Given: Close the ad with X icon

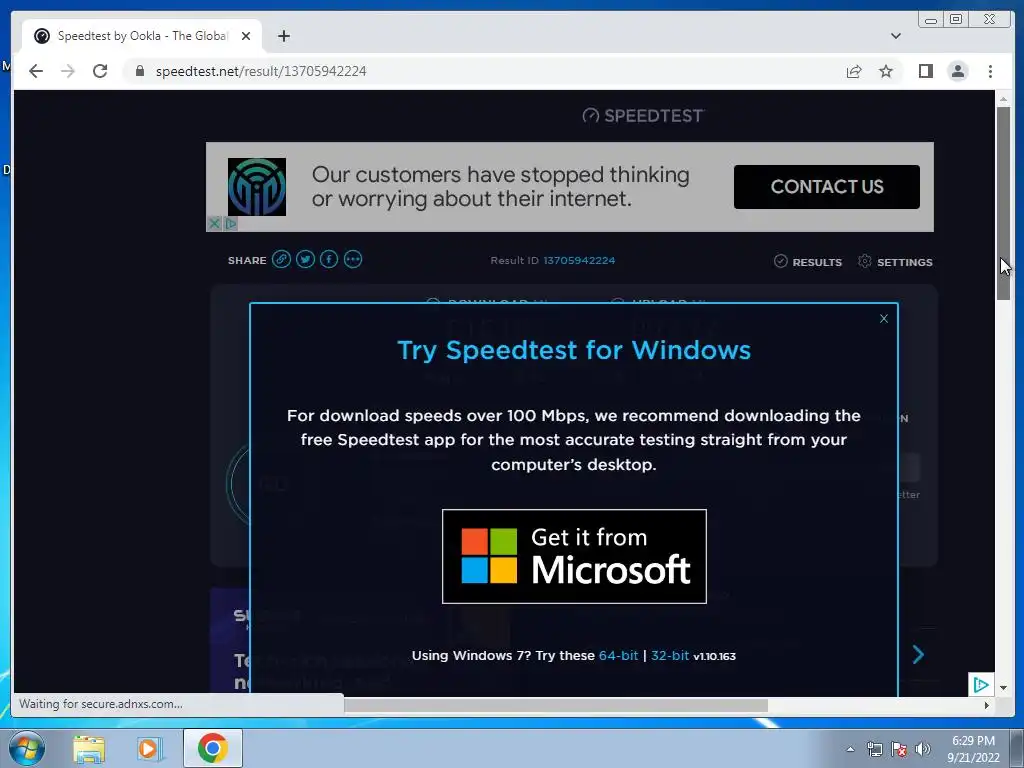Looking at the screenshot, I should pyautogui.click(x=214, y=223).
